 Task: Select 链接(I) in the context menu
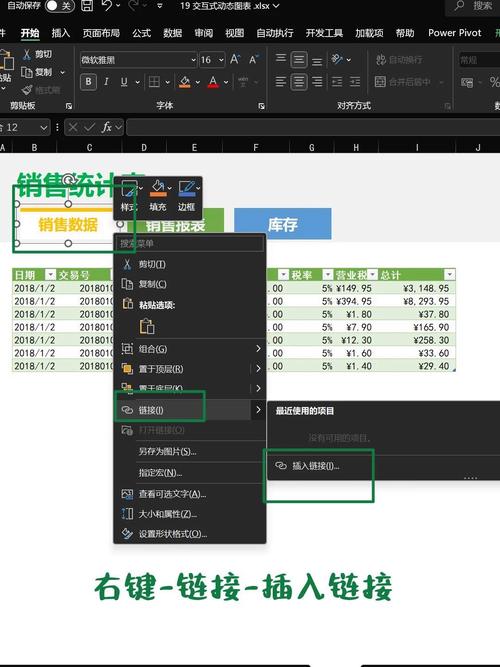(190, 410)
